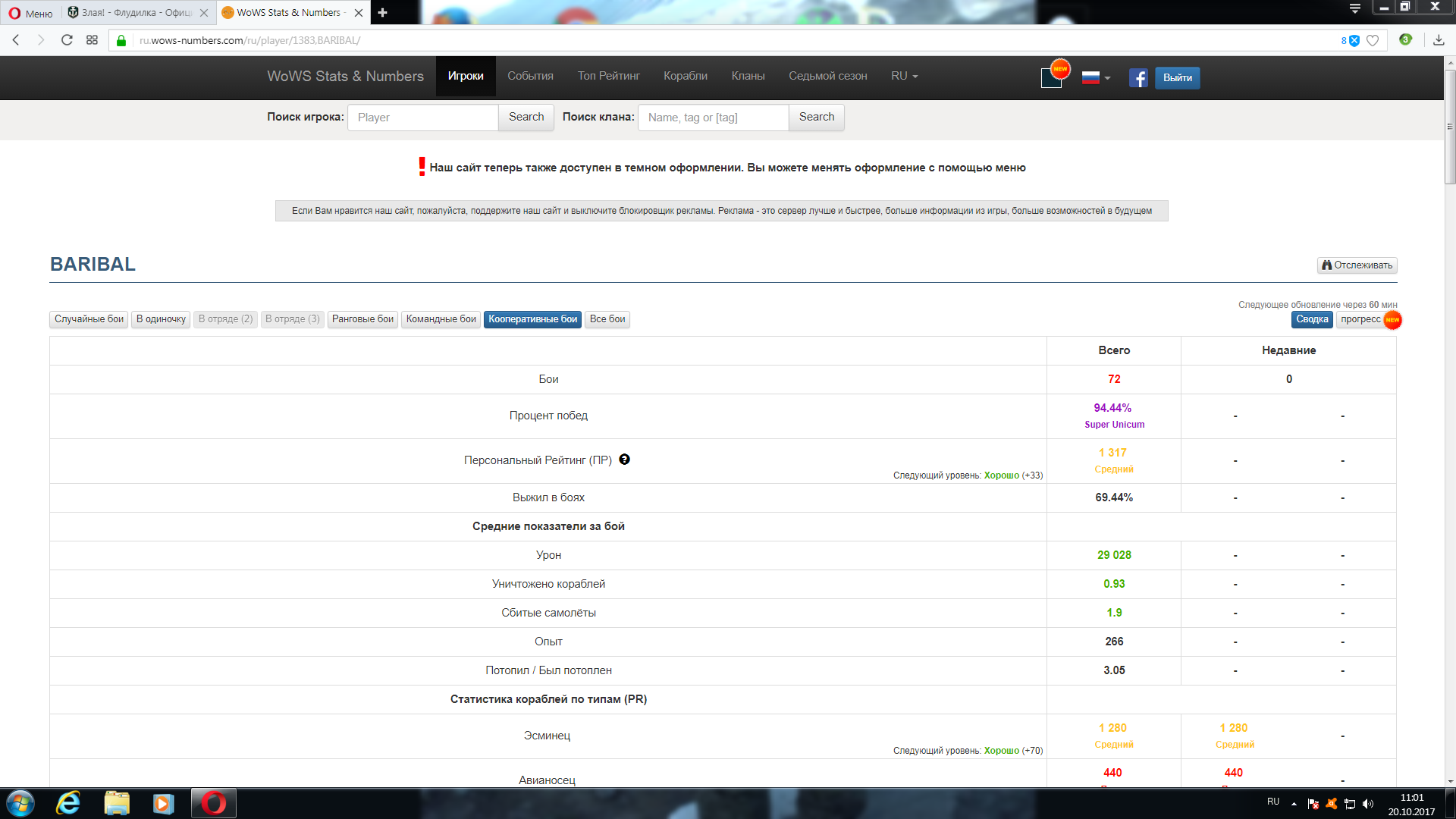Select the Все бои filter
This screenshot has width=1456, height=819.
tap(607, 319)
